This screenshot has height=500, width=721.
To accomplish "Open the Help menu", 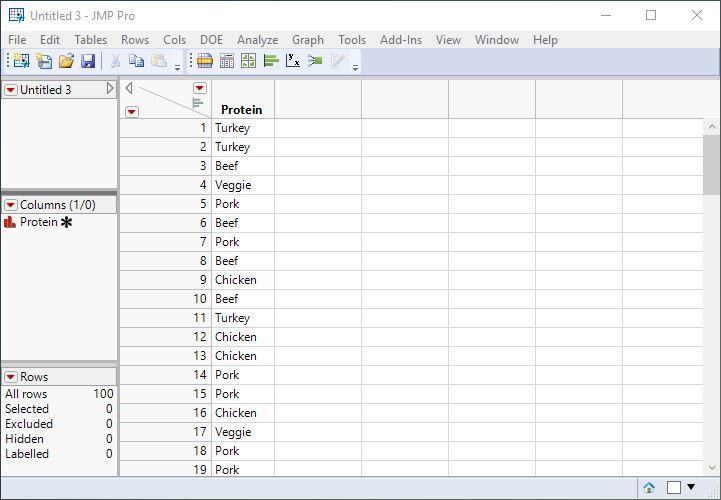I will pos(545,40).
